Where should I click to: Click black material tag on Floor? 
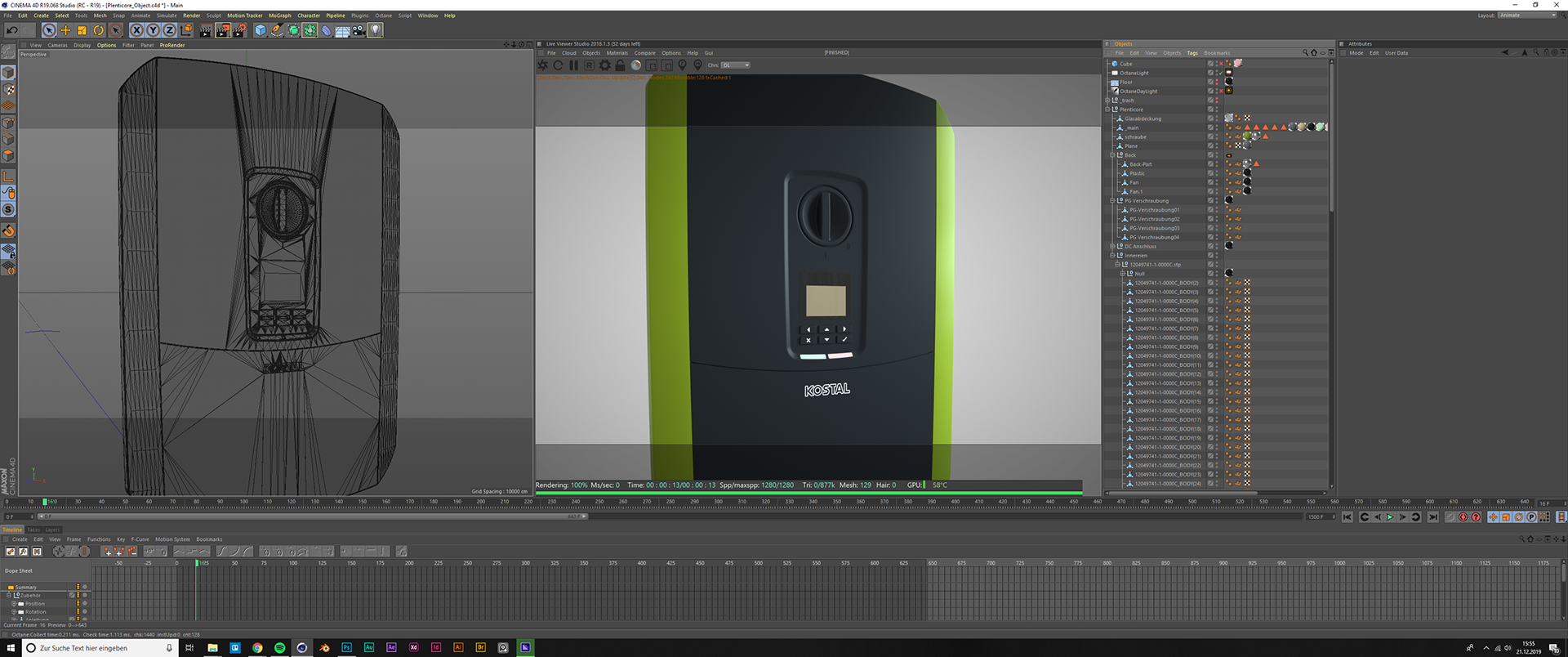pos(1229,82)
